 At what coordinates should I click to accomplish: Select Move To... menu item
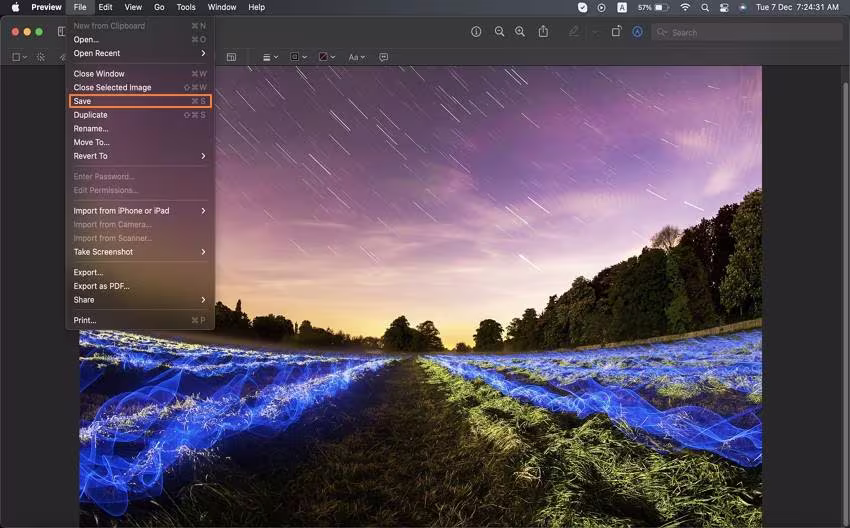point(140,142)
